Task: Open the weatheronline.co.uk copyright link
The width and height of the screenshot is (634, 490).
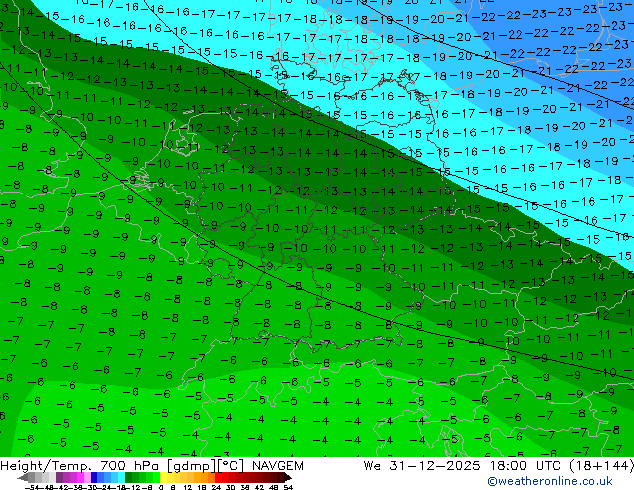Action: 550,481
